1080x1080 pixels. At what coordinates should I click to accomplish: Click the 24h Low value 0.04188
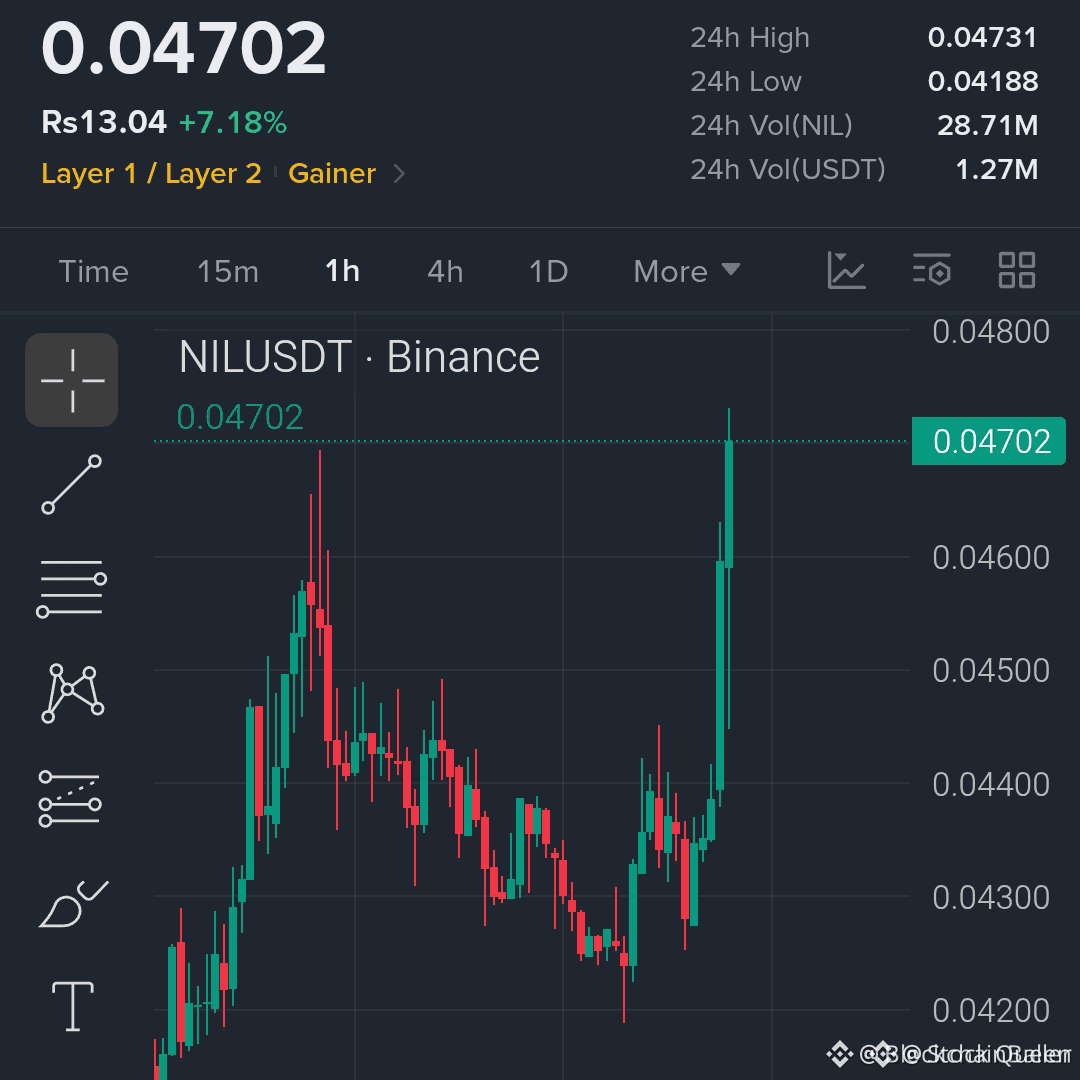[983, 81]
